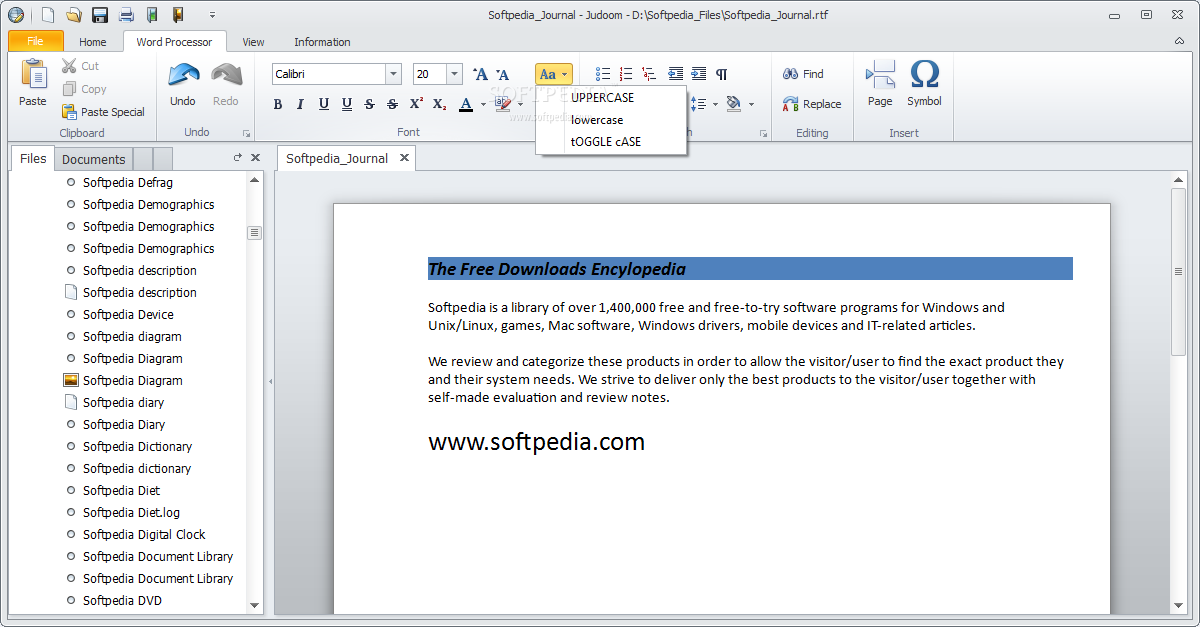Toggle single Underline formatting
Viewport: 1200px width, 627px height.
pos(324,104)
